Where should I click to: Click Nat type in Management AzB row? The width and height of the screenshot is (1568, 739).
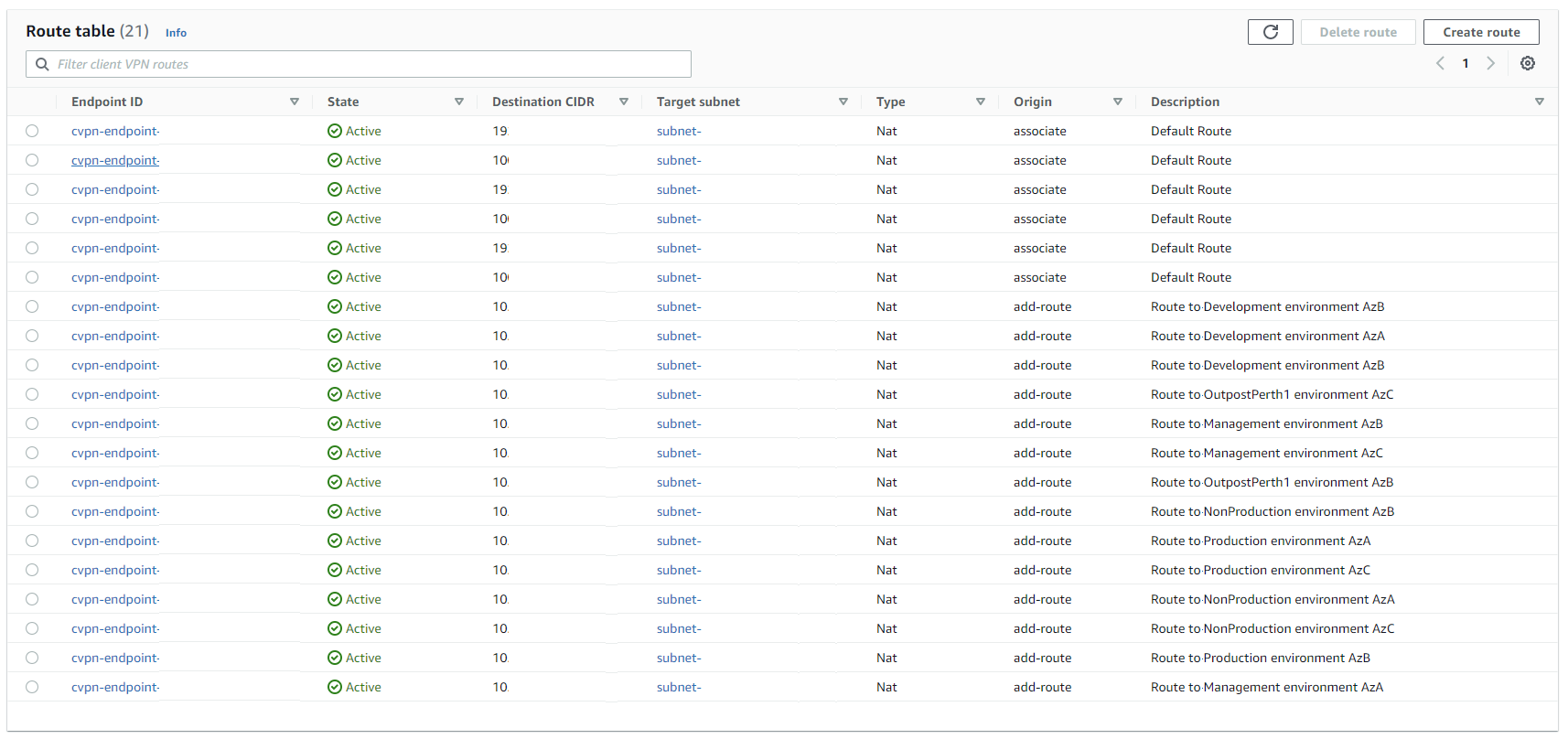(886, 423)
